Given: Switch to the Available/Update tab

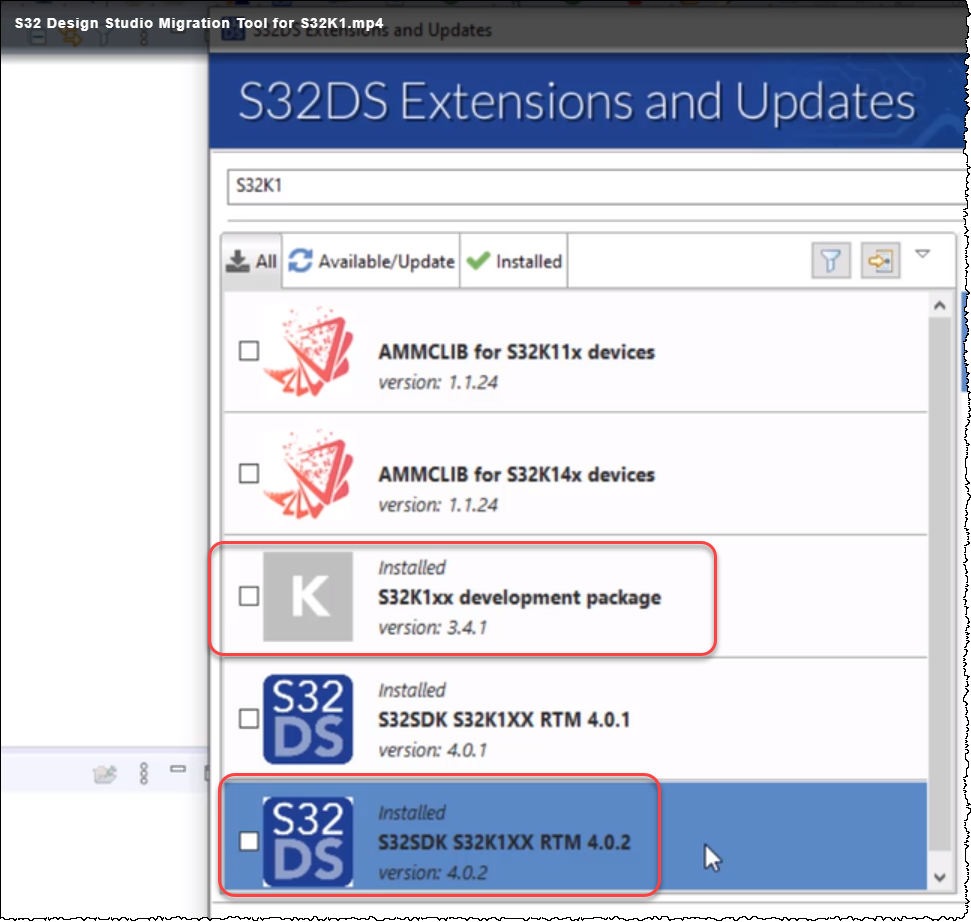Looking at the screenshot, I should coord(372,261).
